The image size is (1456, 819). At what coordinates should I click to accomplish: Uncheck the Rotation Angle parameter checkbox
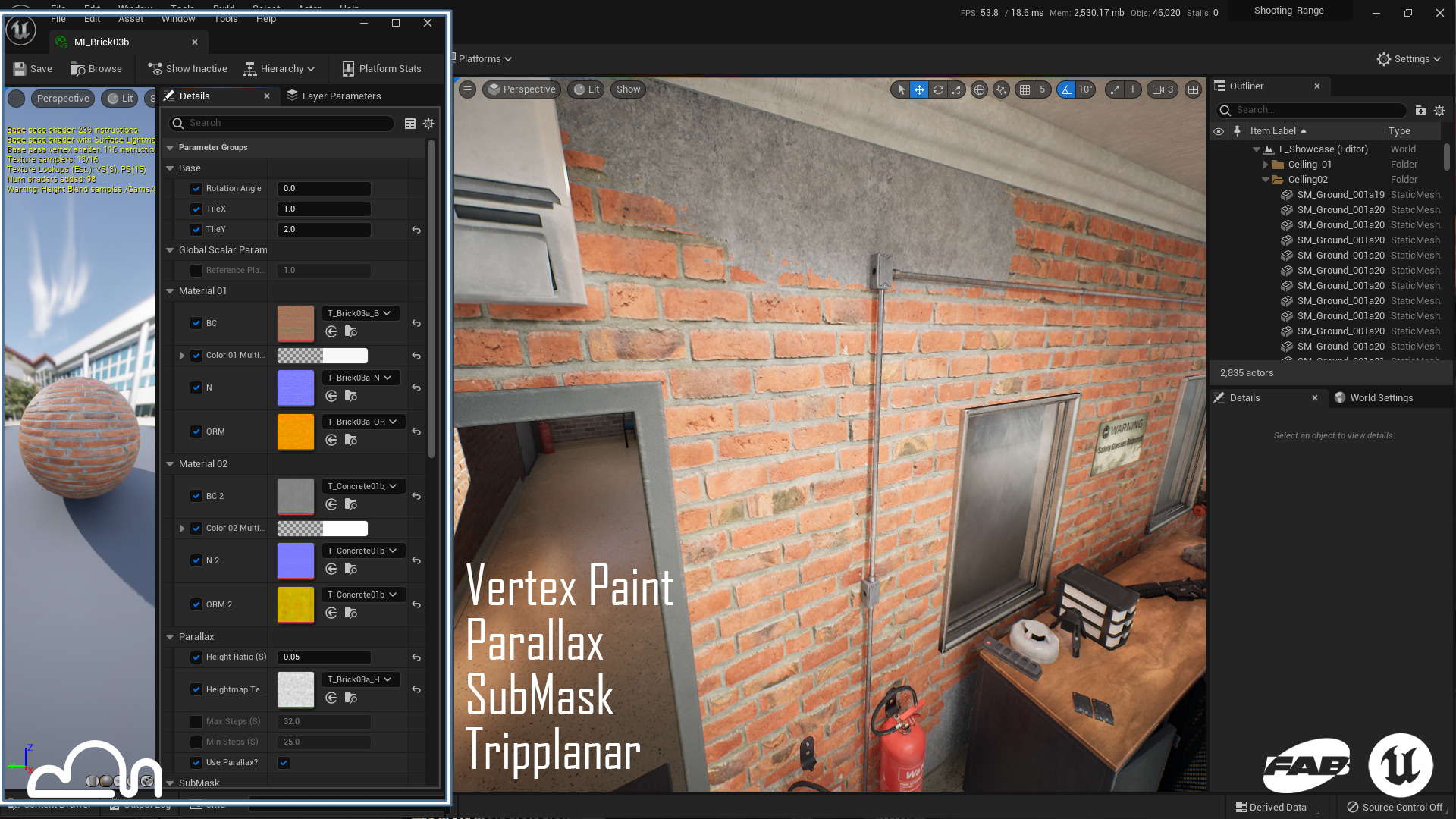tap(196, 189)
